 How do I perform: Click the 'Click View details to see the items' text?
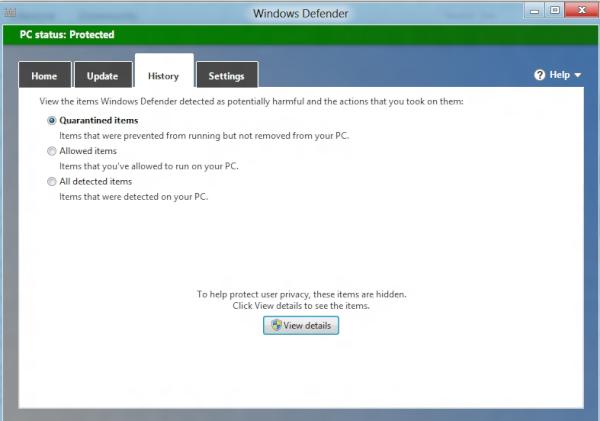301,306
